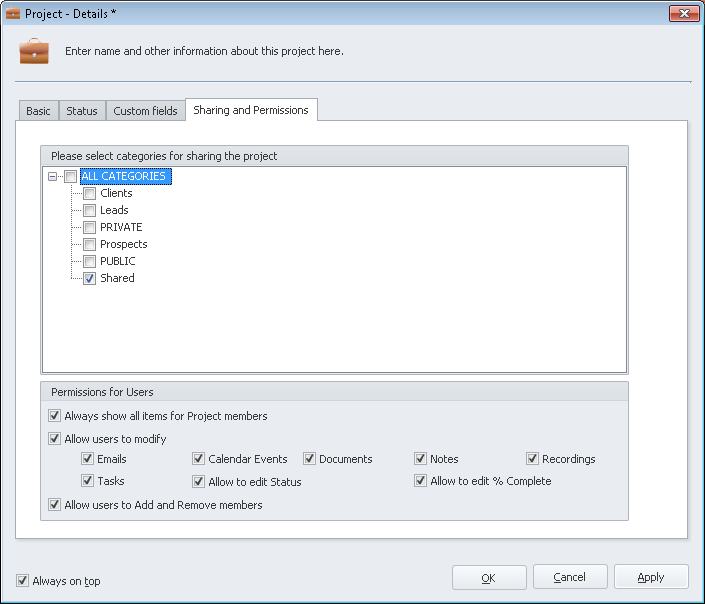705x604 pixels.
Task: Click the Cancel button
Action: 569,577
